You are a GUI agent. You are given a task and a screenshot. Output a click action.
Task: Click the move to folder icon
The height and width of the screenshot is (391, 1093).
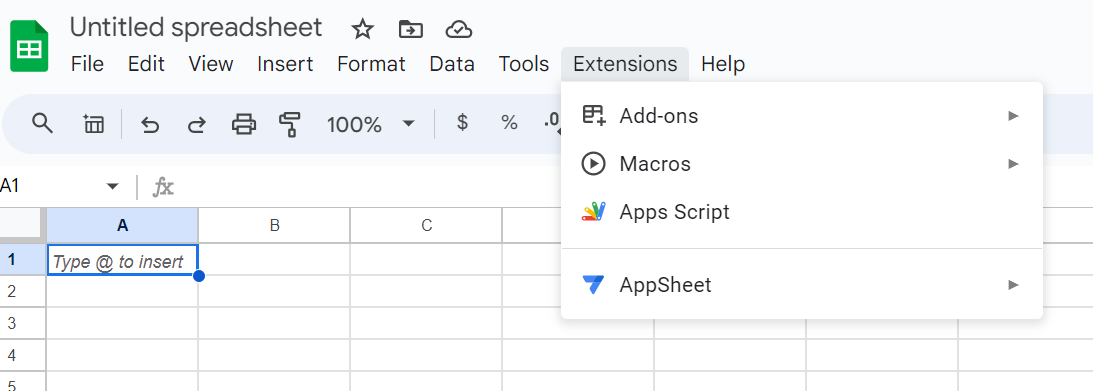click(x=411, y=29)
